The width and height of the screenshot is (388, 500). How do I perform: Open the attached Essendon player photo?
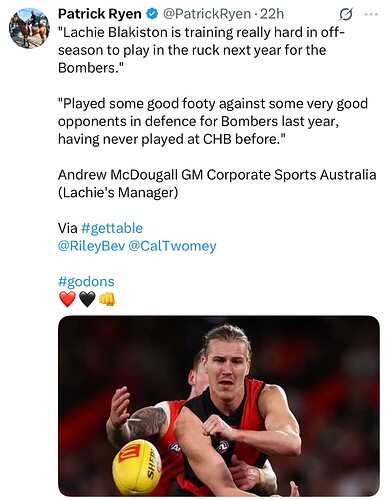click(219, 406)
